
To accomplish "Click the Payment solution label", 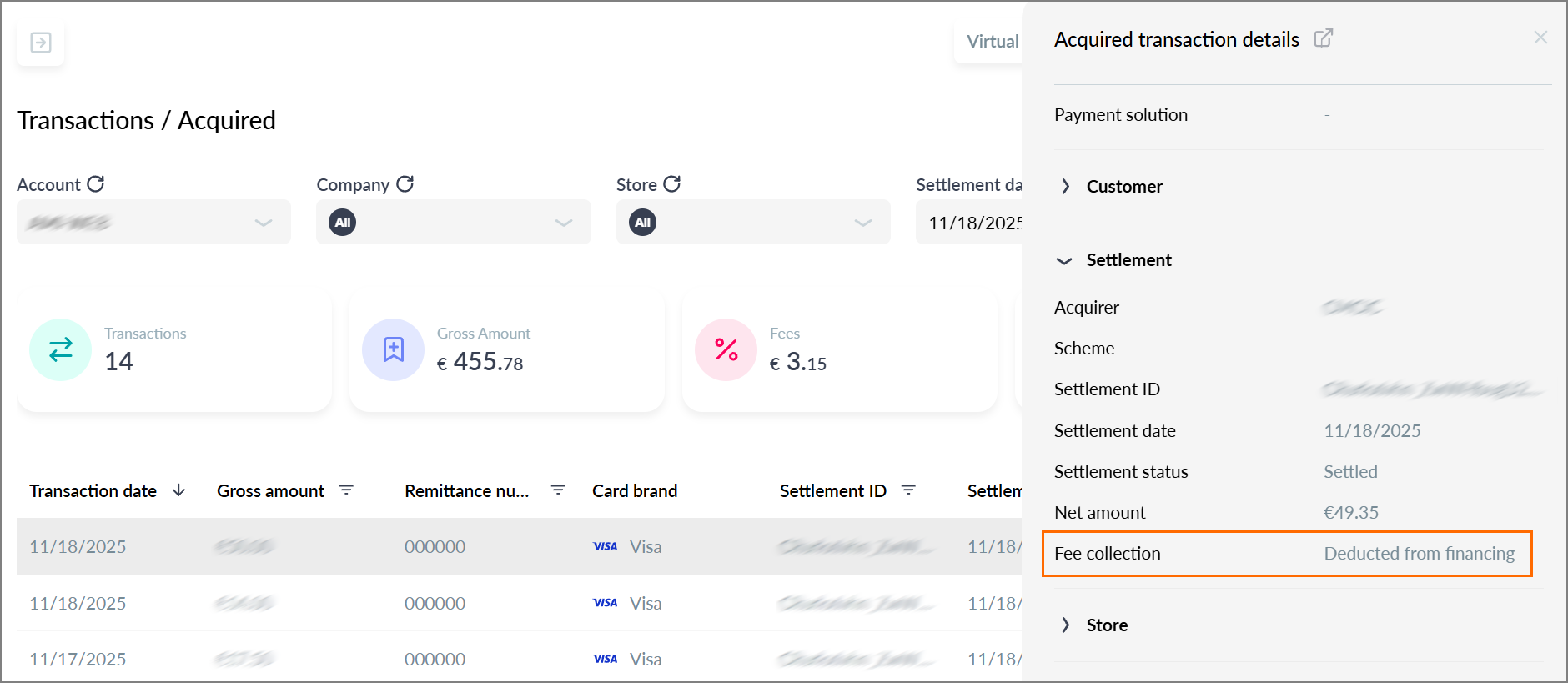I will (1121, 115).
